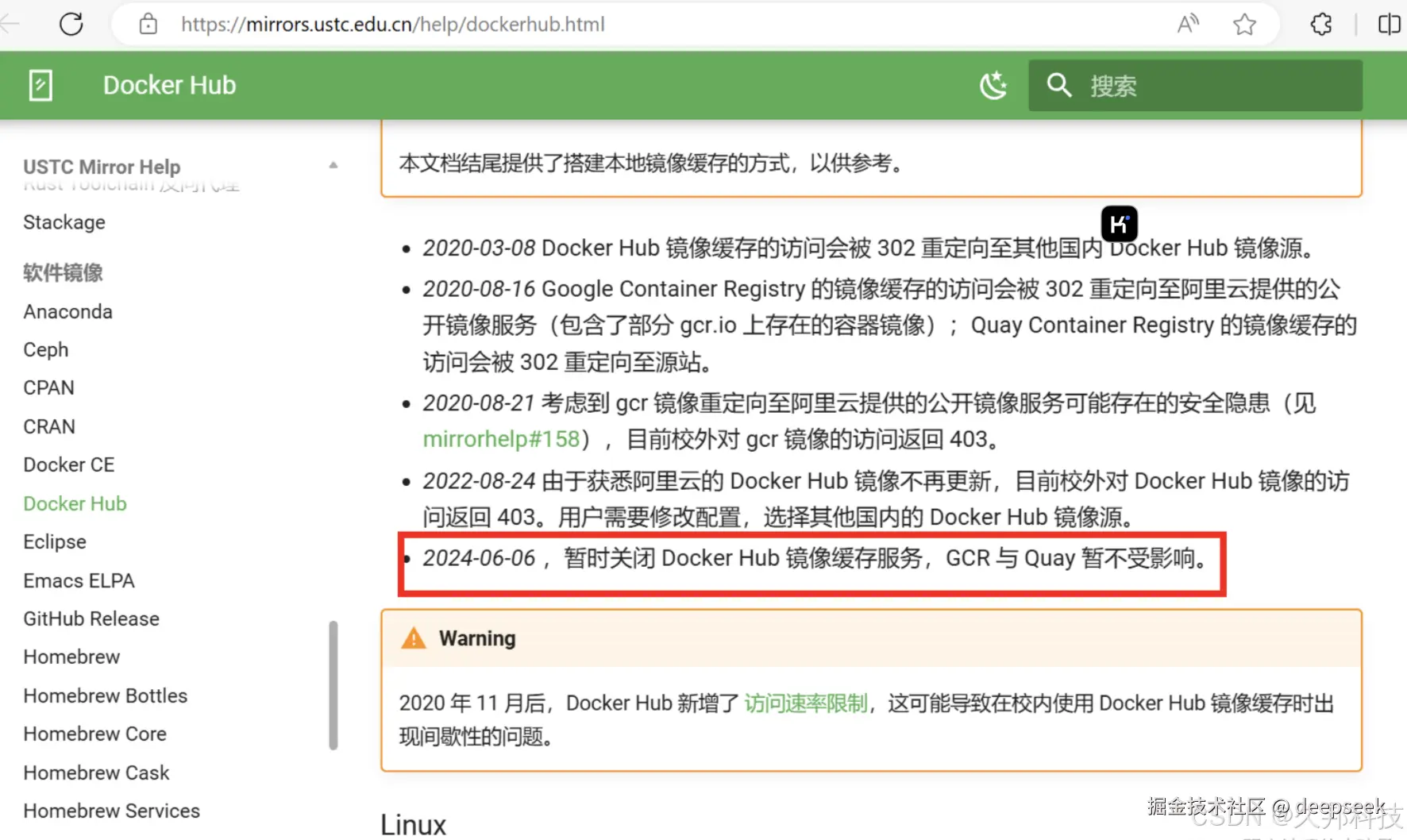Screen dimensions: 1407x840
Task: Open the browser extensions icon
Action: 1321,25
